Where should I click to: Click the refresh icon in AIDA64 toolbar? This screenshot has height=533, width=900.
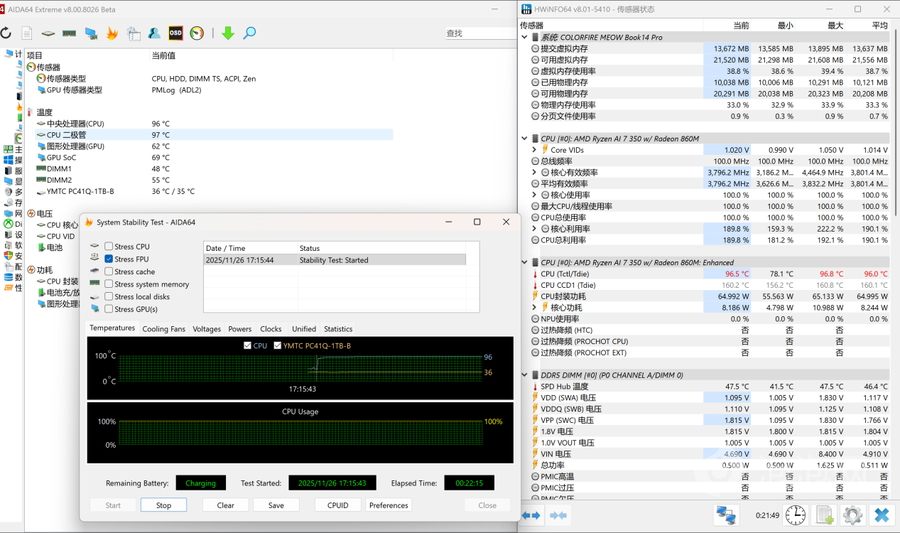coord(6,33)
